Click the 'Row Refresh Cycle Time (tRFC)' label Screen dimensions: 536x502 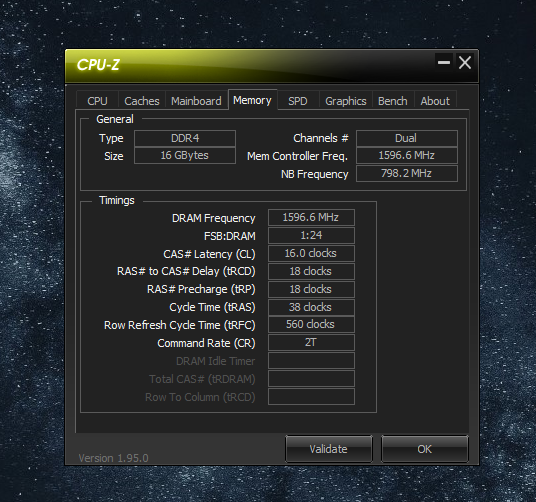click(180, 325)
